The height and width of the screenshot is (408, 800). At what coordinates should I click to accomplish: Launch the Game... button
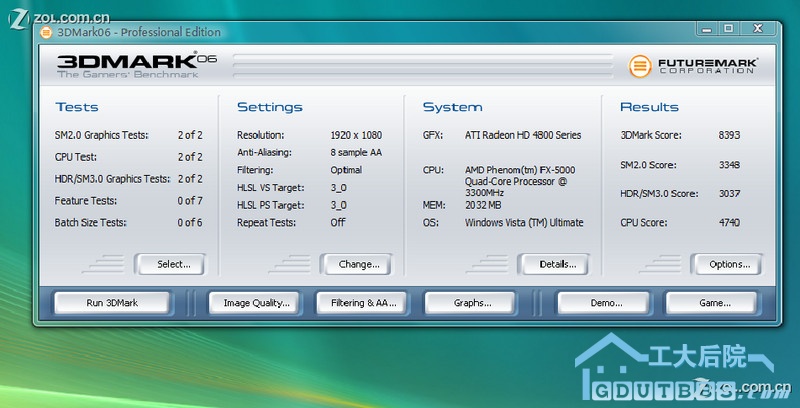click(x=711, y=303)
